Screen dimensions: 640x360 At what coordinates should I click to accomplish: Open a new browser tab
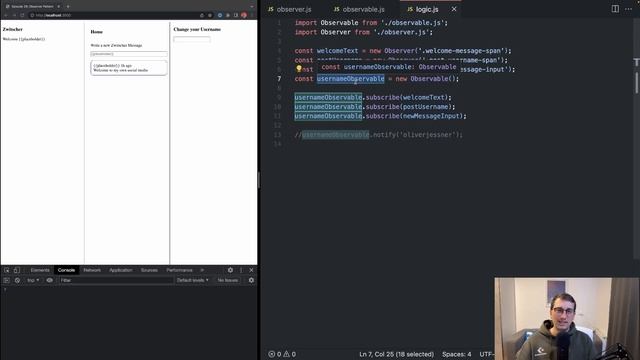[x=68, y=6]
